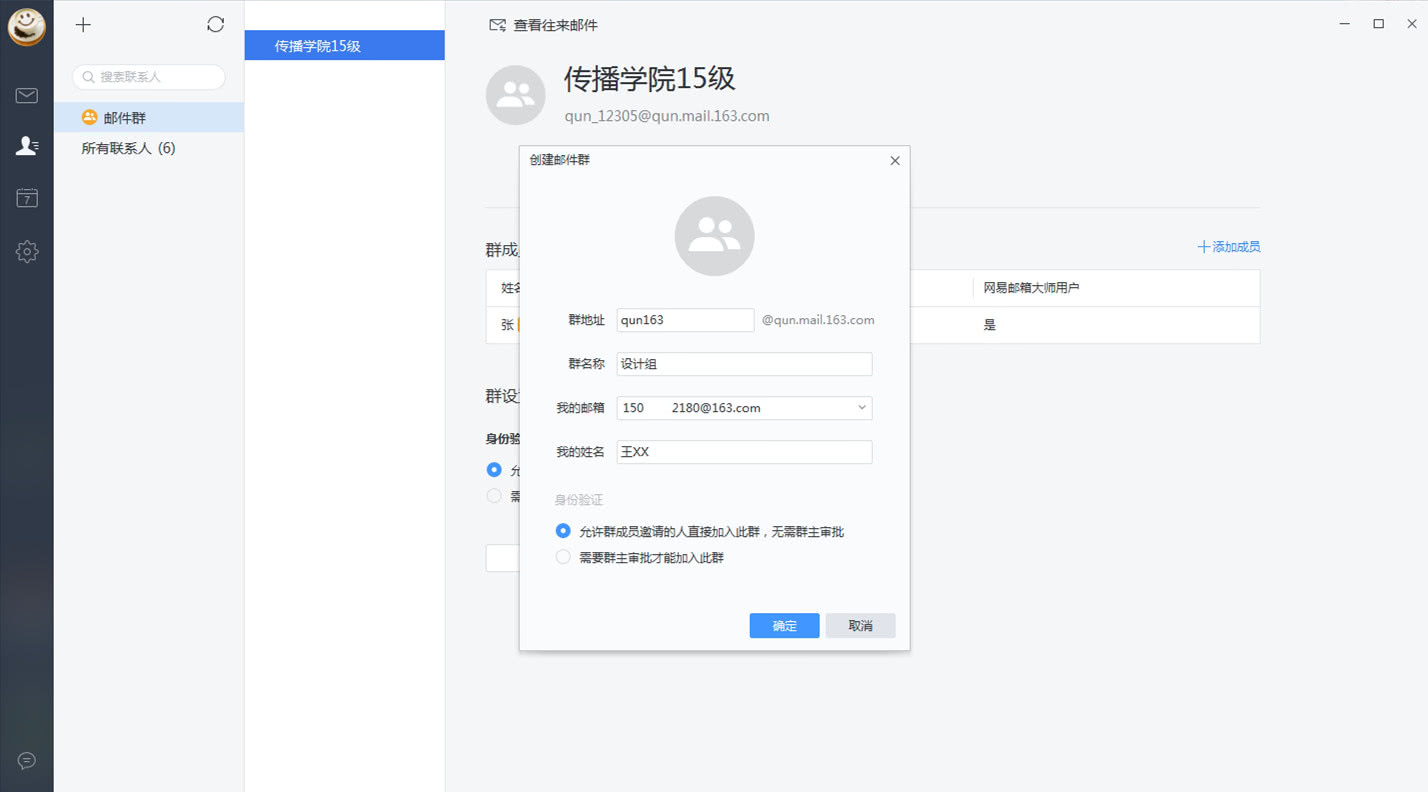
Task: Open the 我的邮箱 email dropdown
Action: coord(860,408)
